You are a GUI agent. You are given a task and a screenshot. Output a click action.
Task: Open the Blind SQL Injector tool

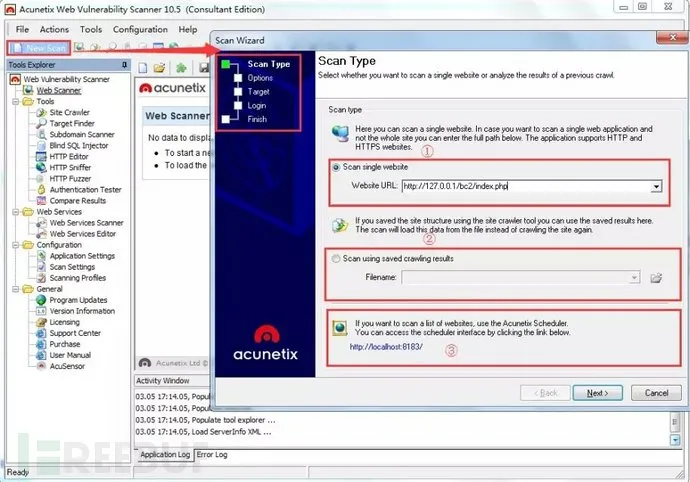pos(79,145)
